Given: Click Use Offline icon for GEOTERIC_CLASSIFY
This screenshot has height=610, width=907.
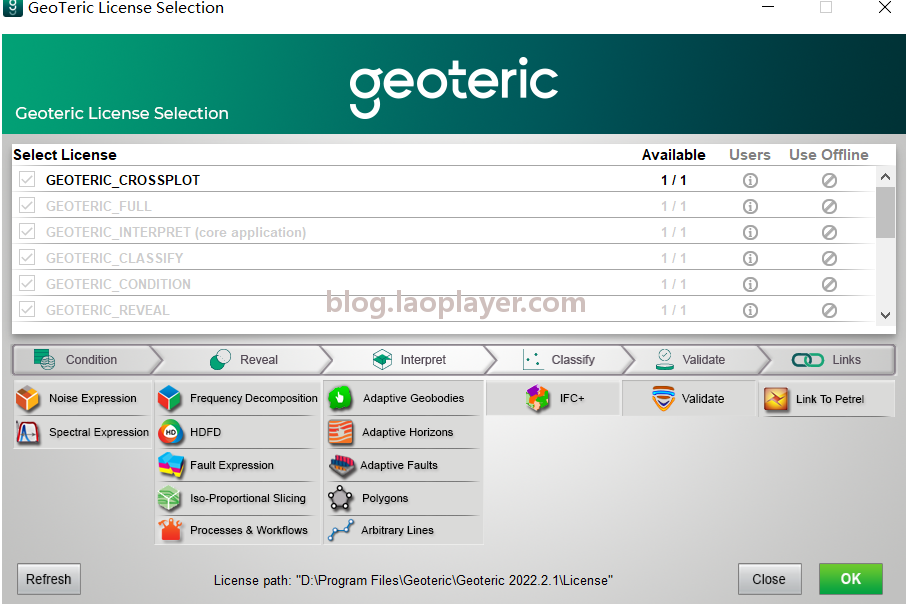Looking at the screenshot, I should 829,258.
